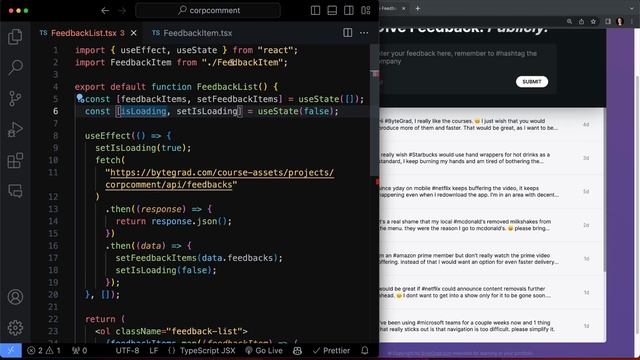
Task: Change the LF end of line sequence
Action: pyautogui.click(x=153, y=350)
